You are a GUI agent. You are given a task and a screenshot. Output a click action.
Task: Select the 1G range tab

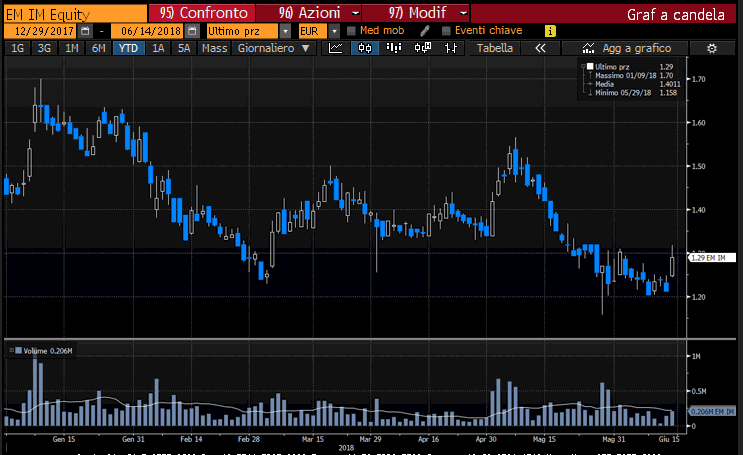[18, 48]
